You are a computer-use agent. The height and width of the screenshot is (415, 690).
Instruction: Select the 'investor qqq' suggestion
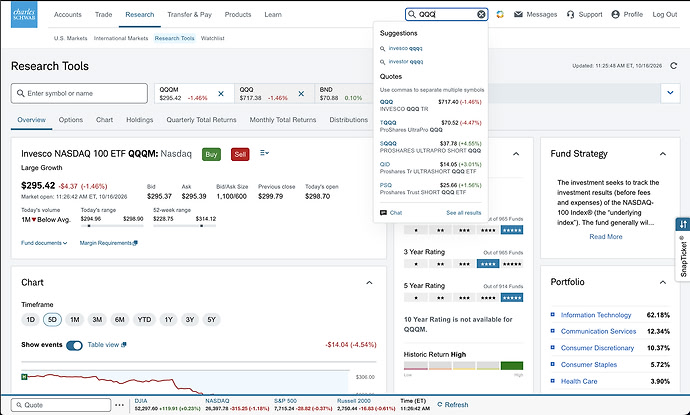[x=406, y=62]
